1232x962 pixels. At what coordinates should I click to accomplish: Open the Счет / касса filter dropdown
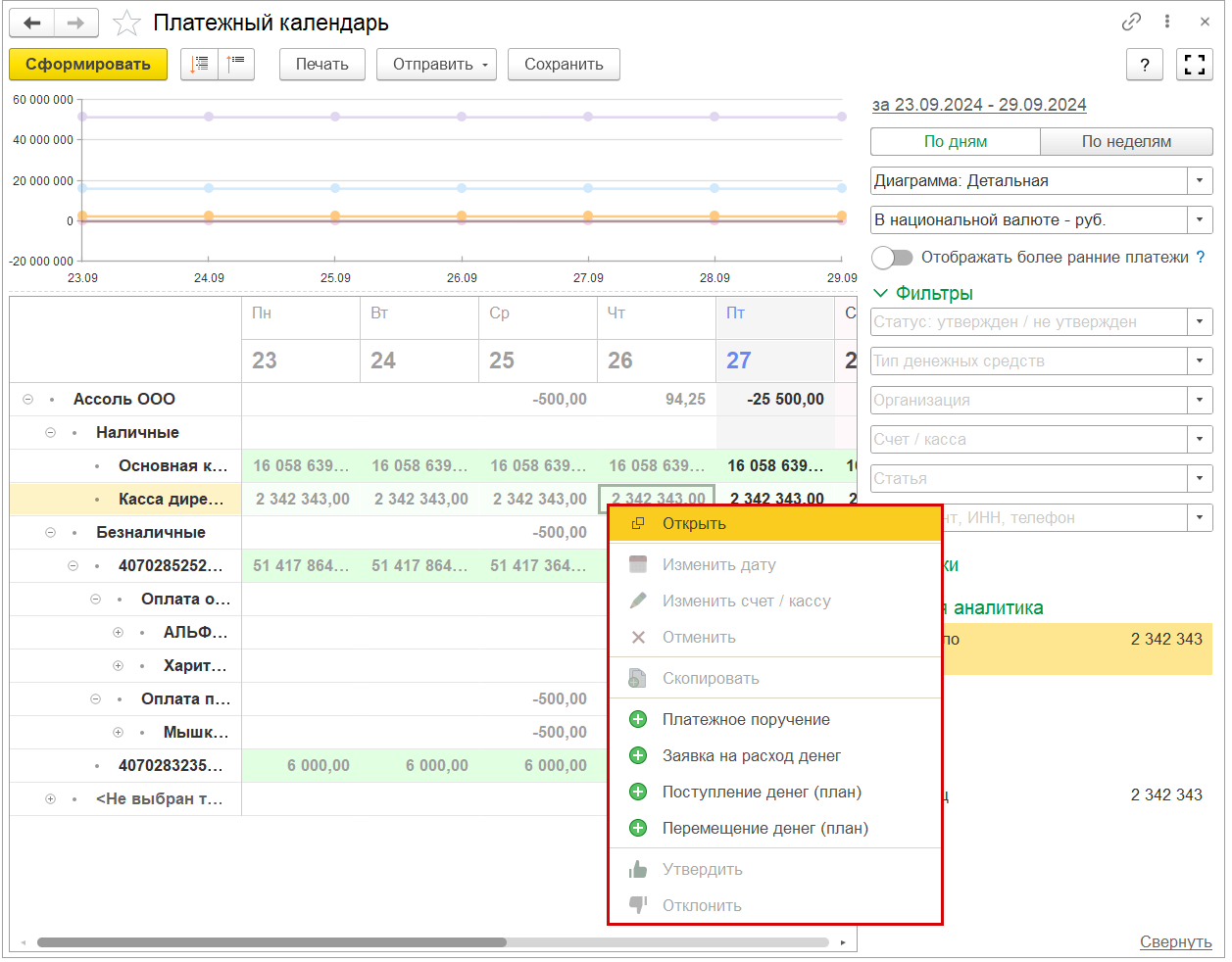(x=1200, y=439)
